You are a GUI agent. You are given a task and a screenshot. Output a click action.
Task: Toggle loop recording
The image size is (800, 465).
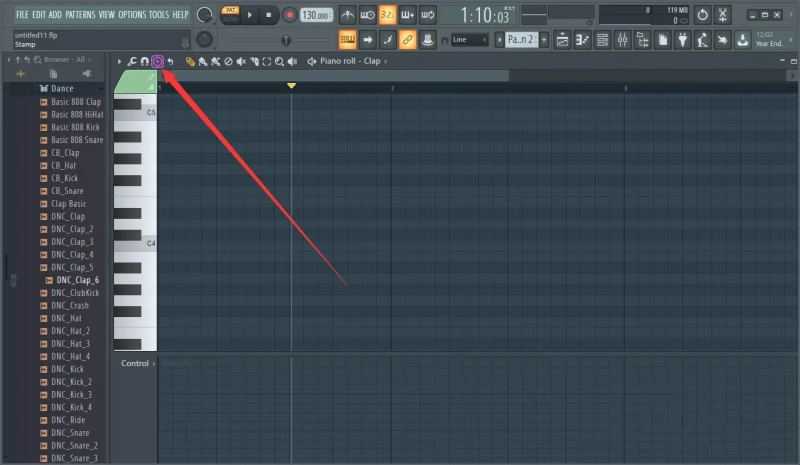coord(428,15)
